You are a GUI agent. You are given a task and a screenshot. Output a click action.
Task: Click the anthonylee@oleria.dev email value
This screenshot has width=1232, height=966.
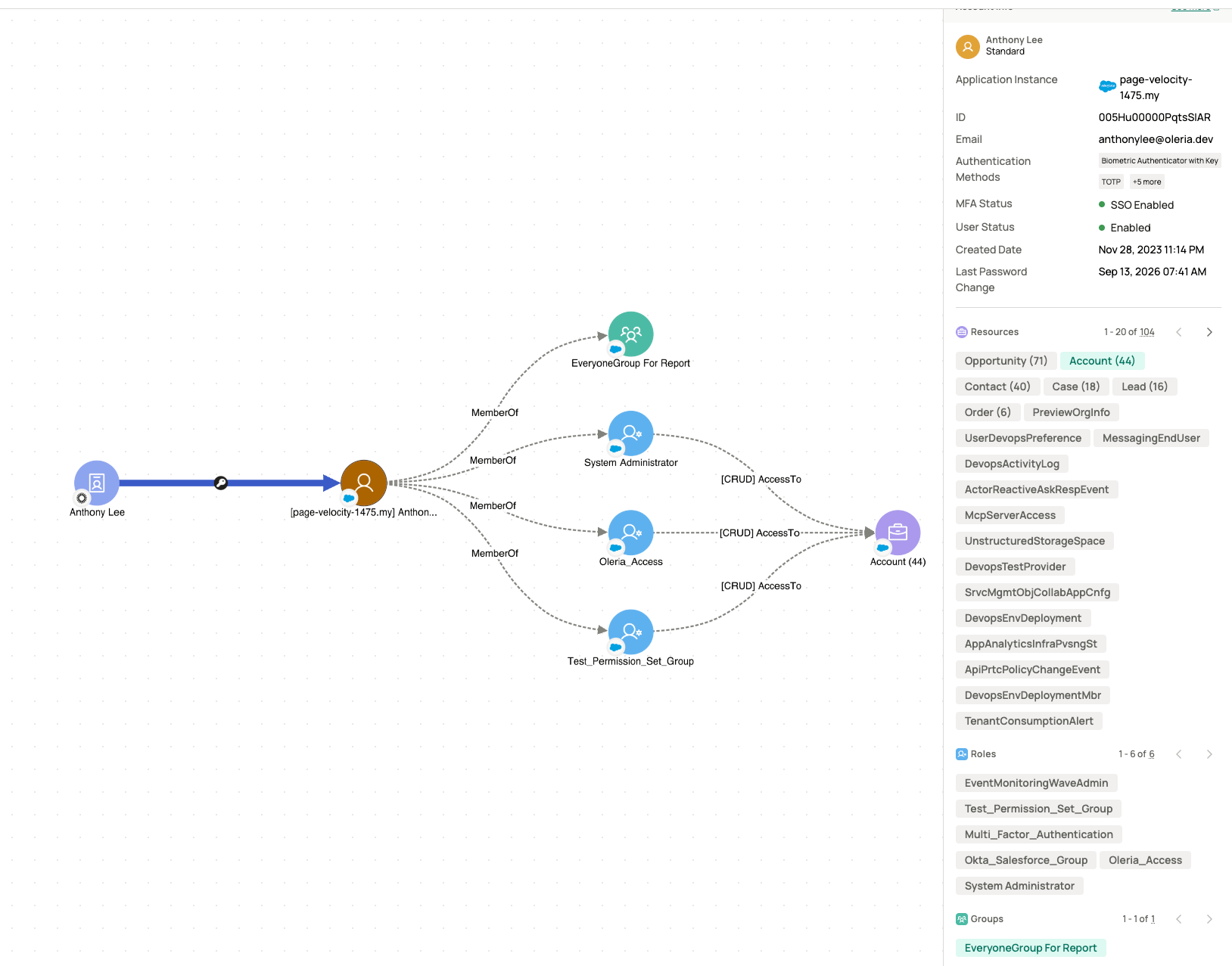(1156, 139)
